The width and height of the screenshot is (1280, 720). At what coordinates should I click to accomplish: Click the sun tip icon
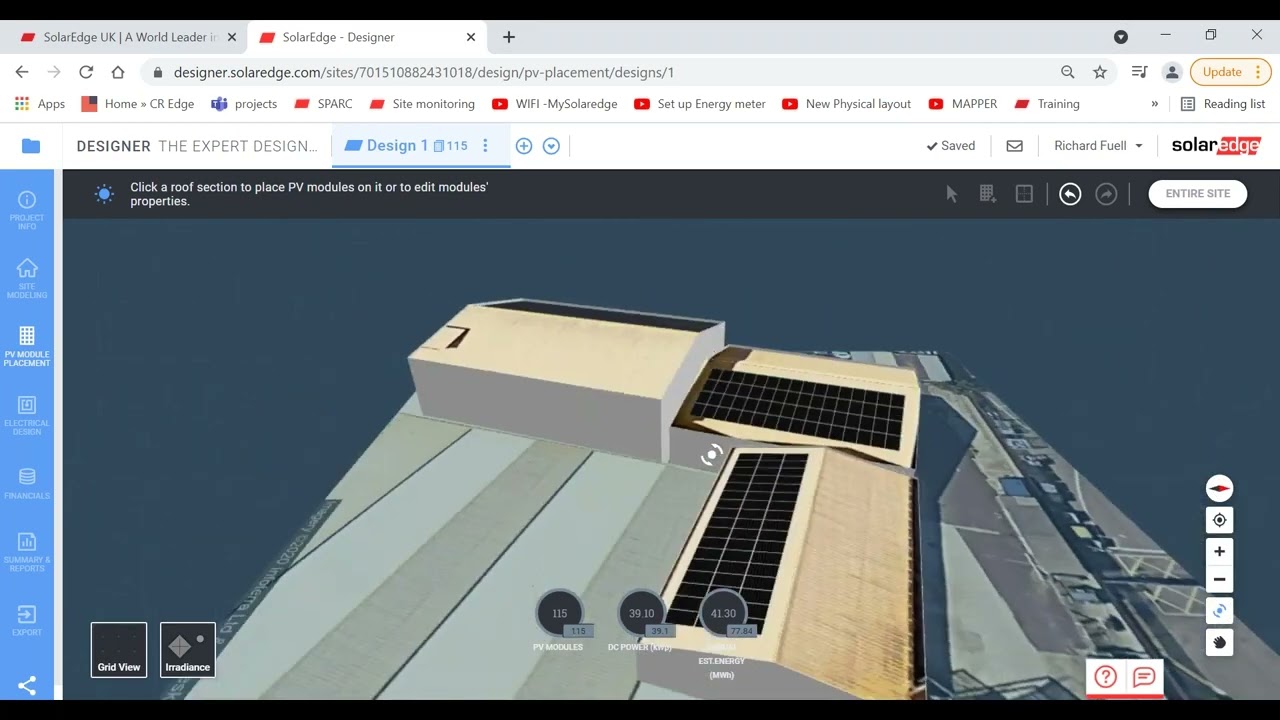tap(104, 194)
